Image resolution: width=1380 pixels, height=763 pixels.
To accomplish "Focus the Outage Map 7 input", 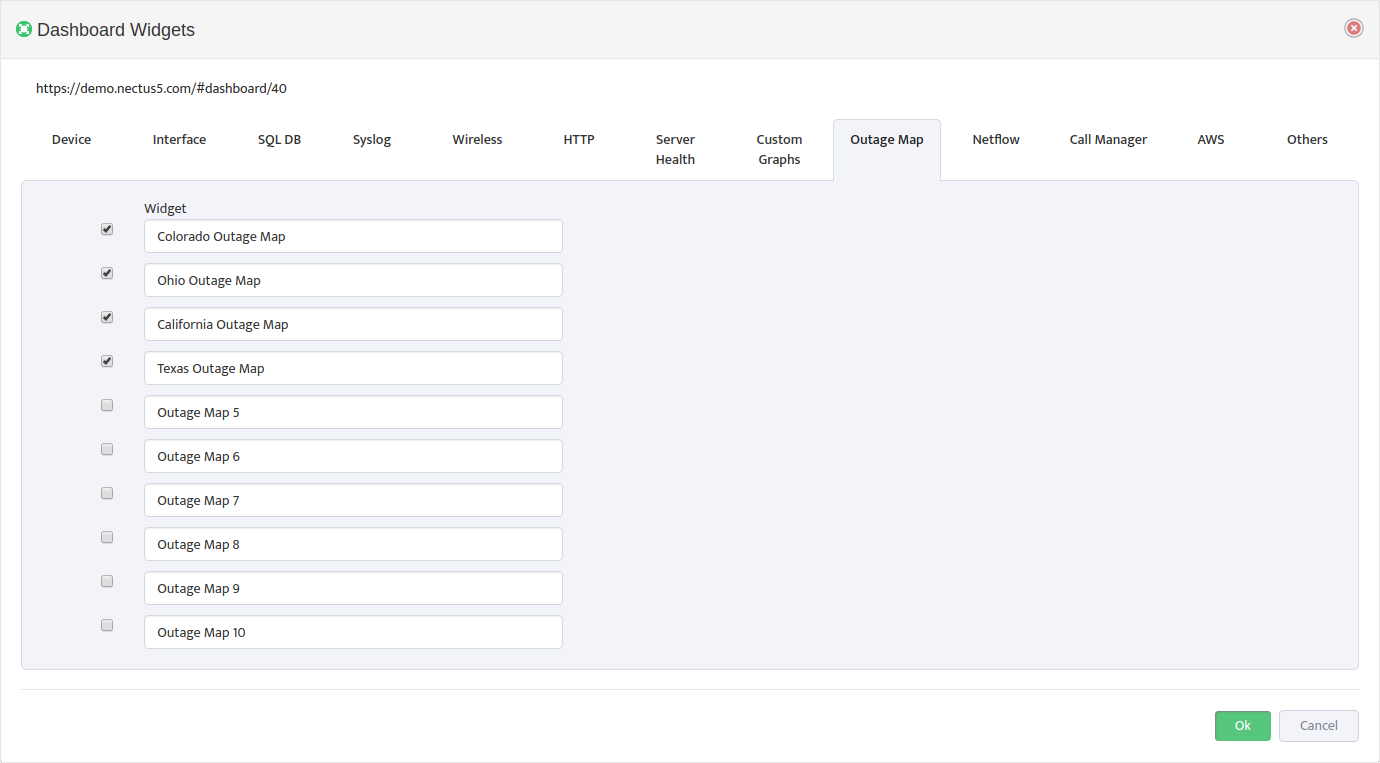I will point(353,500).
